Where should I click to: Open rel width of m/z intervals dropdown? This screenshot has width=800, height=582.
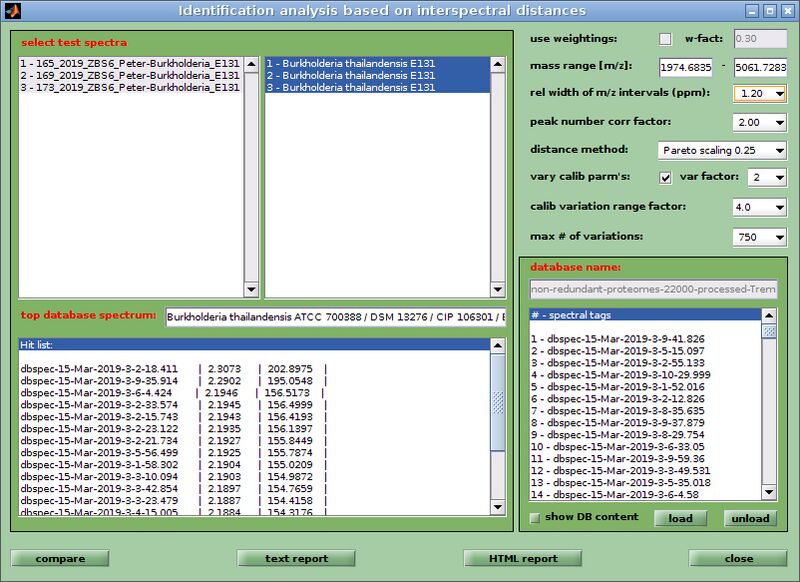pos(760,94)
